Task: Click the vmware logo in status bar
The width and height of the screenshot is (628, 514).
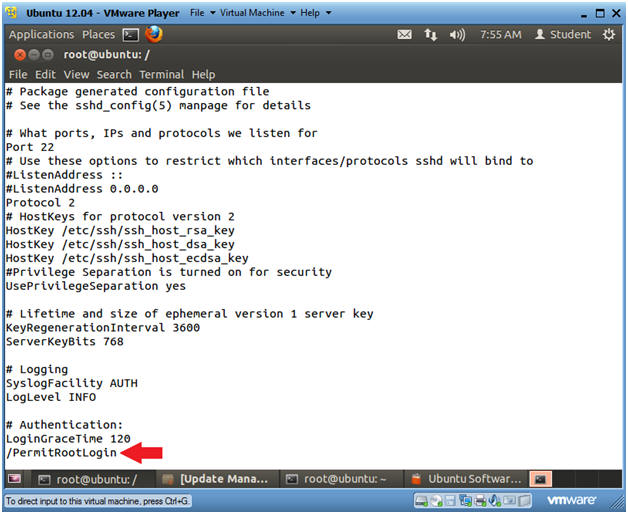Action: pos(572,500)
